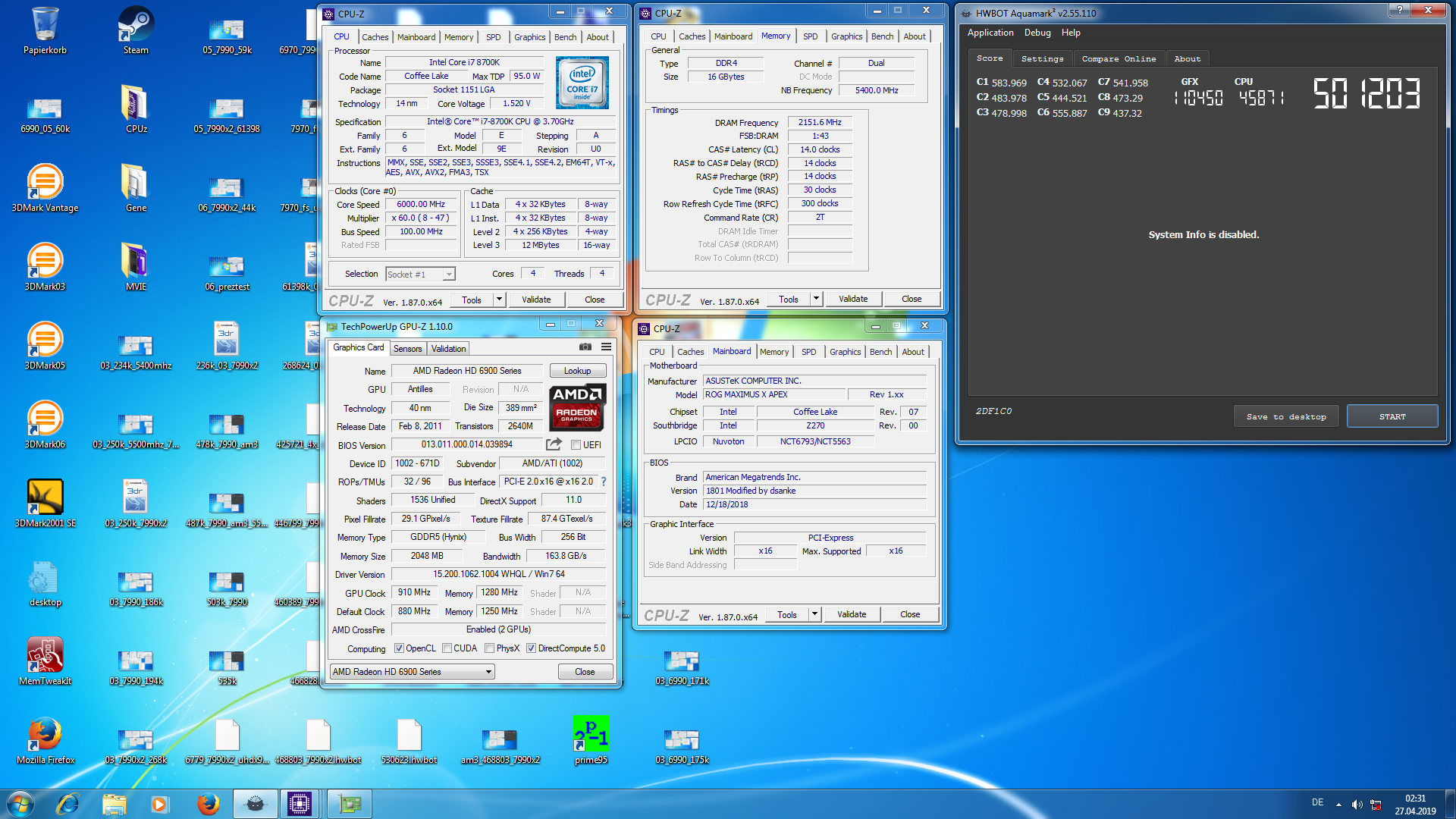Launch the prime95 desktop shortcut
Viewport: 1456px width, 819px height.
(x=591, y=740)
